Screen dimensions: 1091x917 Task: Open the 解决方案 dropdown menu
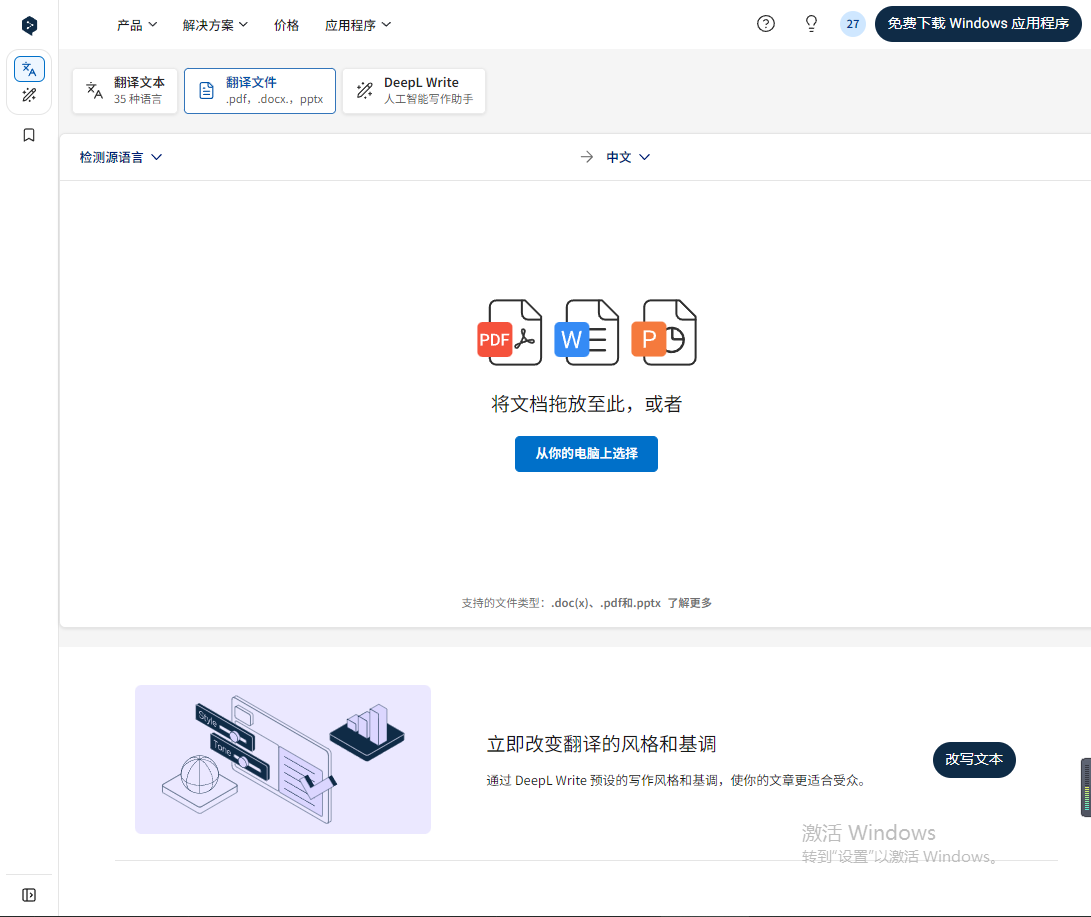[x=215, y=25]
